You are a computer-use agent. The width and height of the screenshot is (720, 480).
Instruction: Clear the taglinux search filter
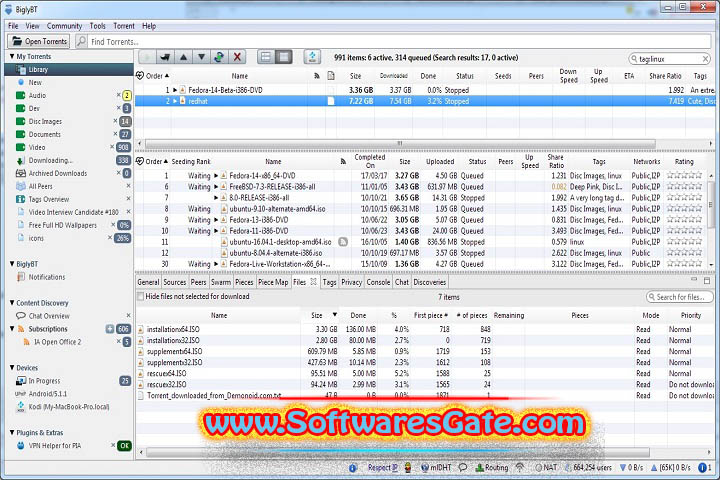(x=705, y=59)
